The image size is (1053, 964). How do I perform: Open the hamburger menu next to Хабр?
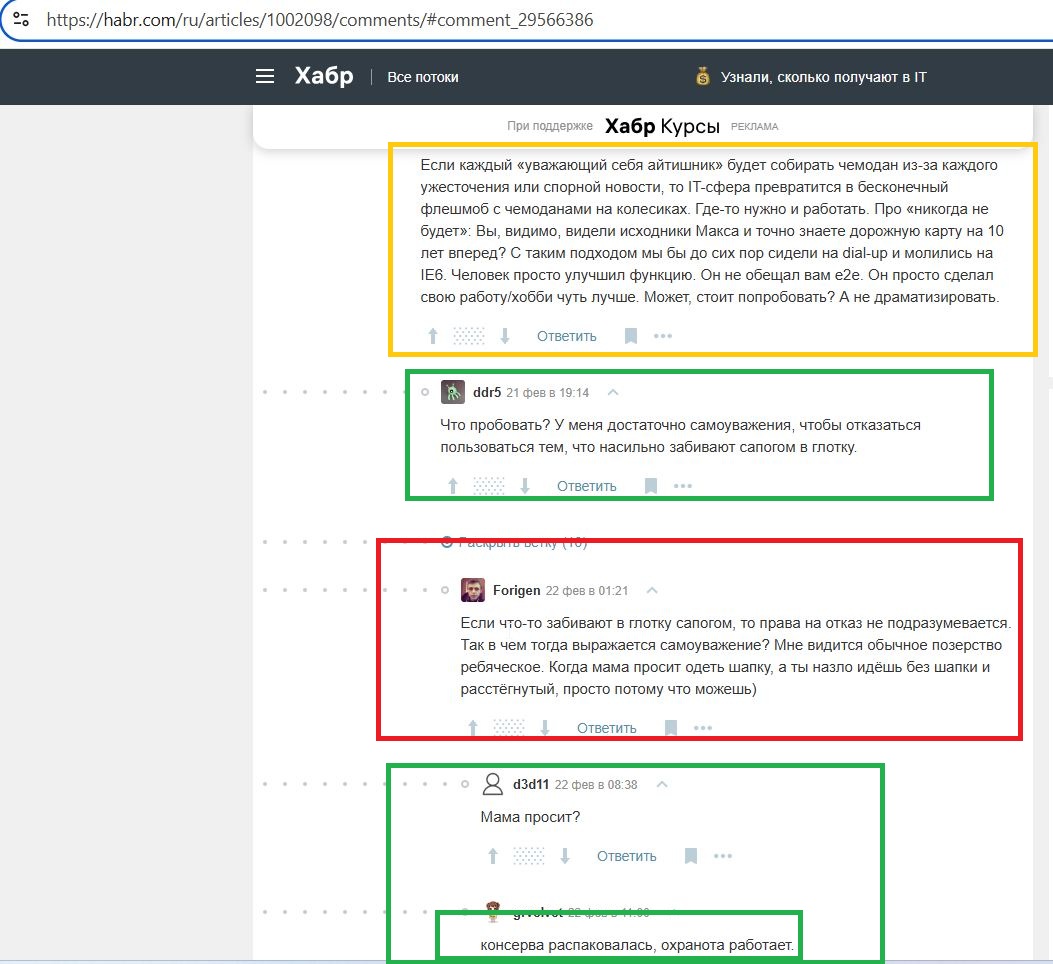coord(264,76)
